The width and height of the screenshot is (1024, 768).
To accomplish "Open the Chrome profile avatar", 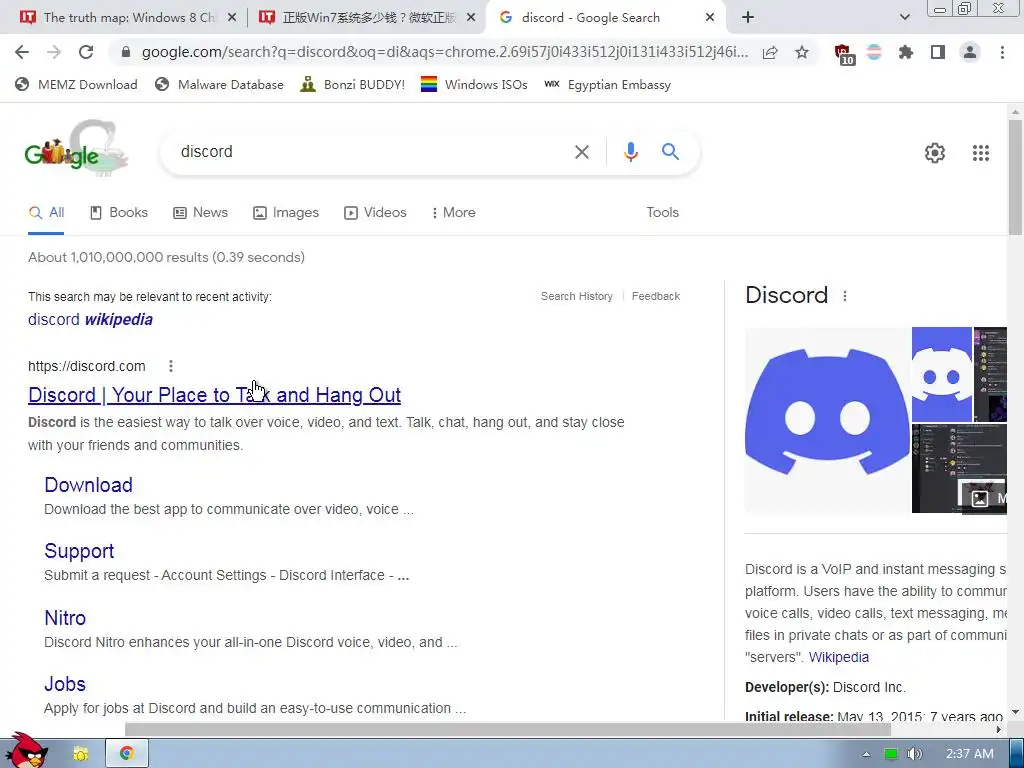I will click(x=970, y=52).
